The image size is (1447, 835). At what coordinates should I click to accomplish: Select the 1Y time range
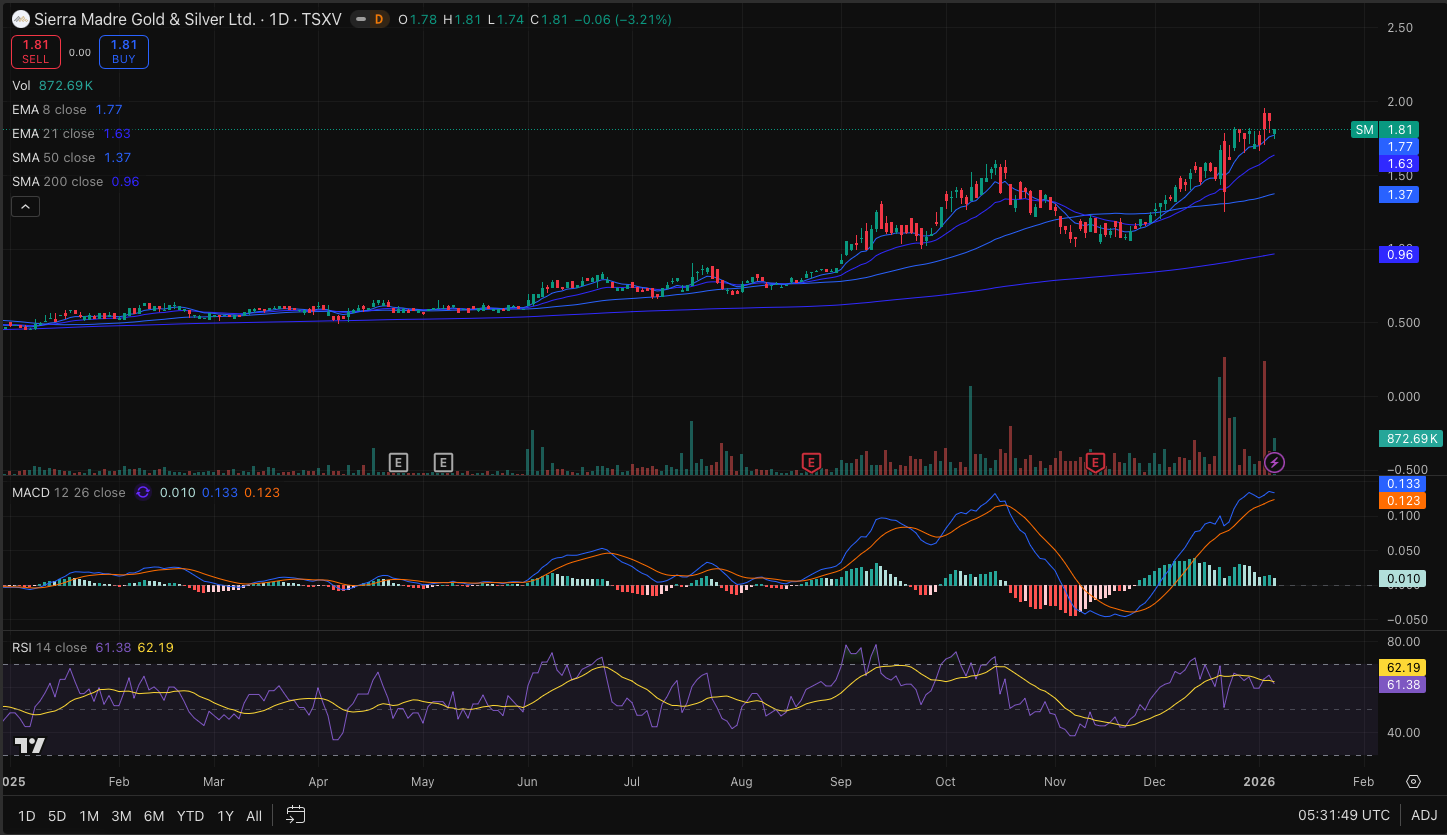[x=225, y=816]
